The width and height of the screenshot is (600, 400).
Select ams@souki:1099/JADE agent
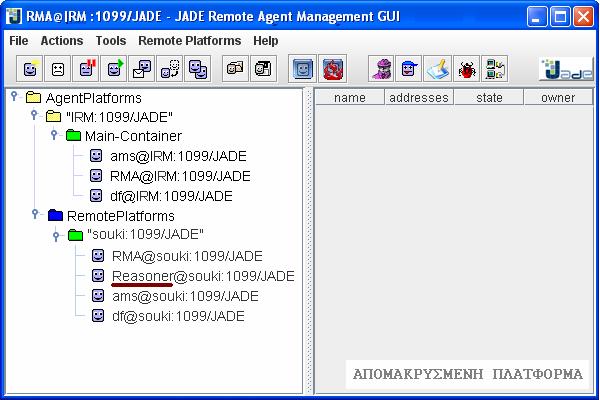coord(185,296)
